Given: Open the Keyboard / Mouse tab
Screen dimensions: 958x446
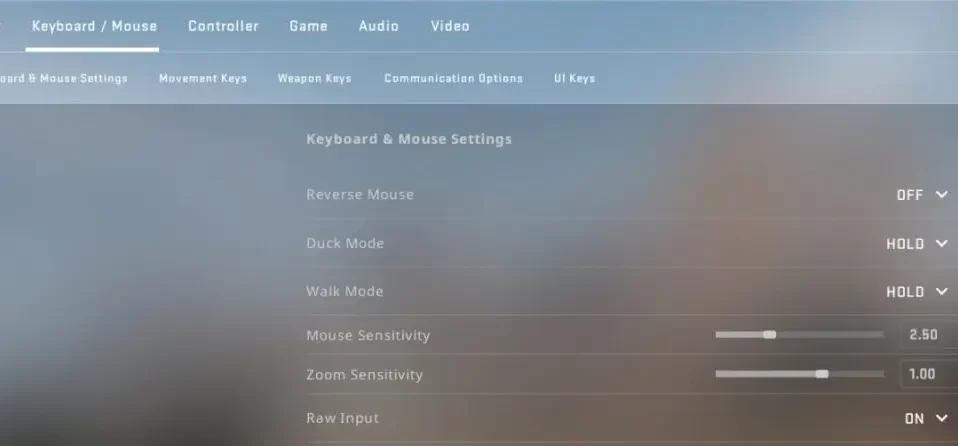Looking at the screenshot, I should pyautogui.click(x=94, y=26).
